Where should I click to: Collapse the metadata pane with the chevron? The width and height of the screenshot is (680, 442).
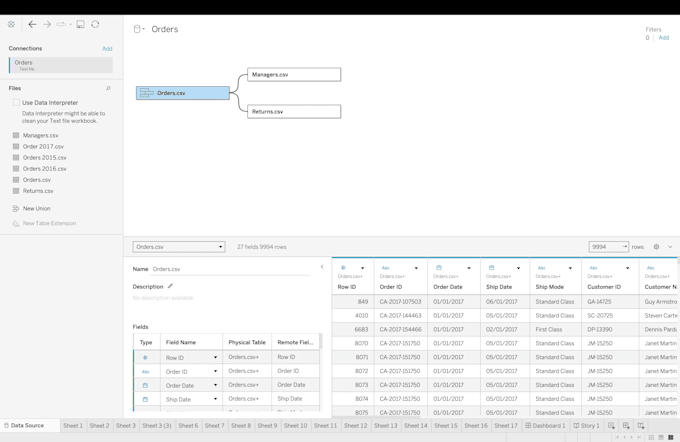[x=322, y=267]
